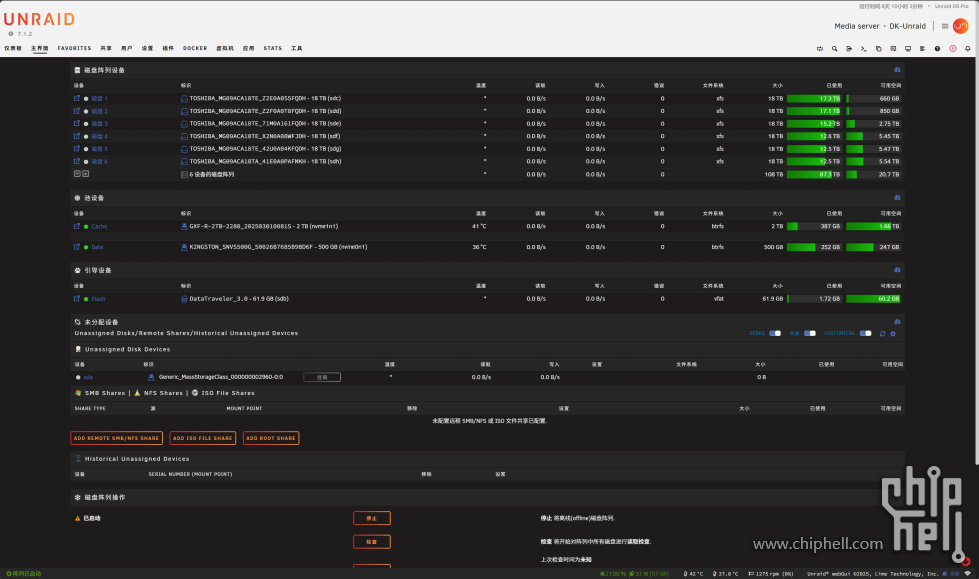Click the red power/alert circle icon
Screen dimensions: 979x579
point(953,48)
